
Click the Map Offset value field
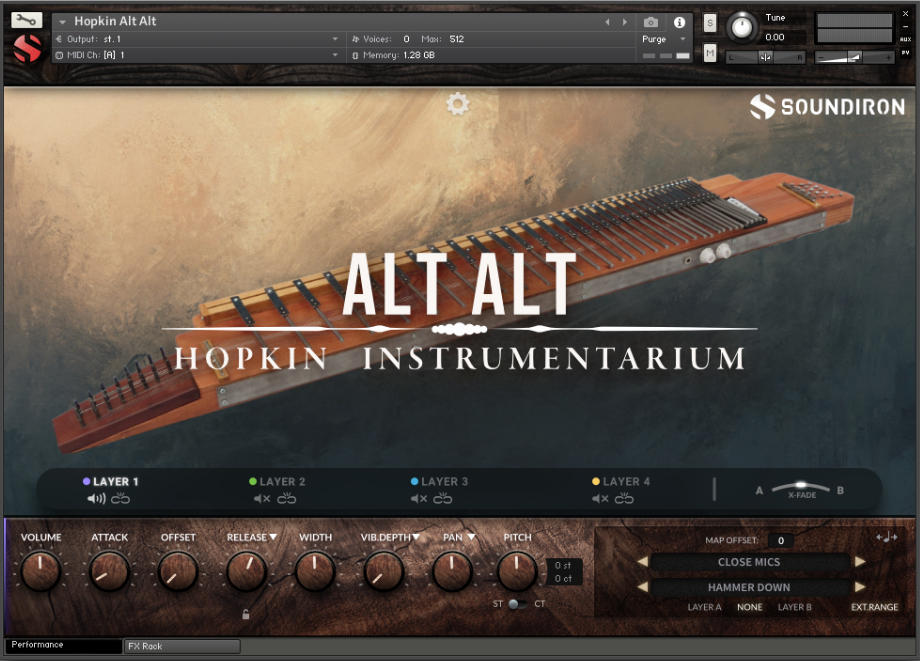782,540
